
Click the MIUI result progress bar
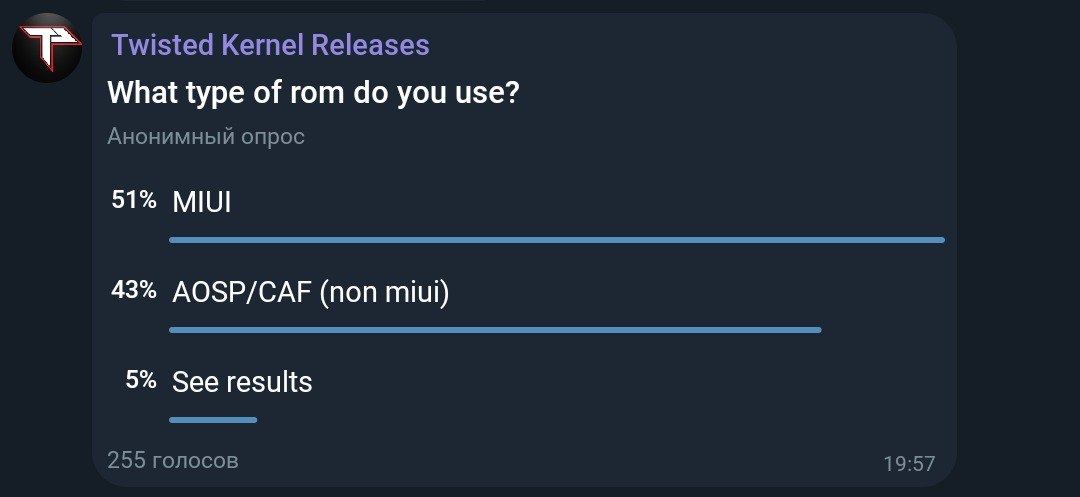pyautogui.click(x=557, y=240)
